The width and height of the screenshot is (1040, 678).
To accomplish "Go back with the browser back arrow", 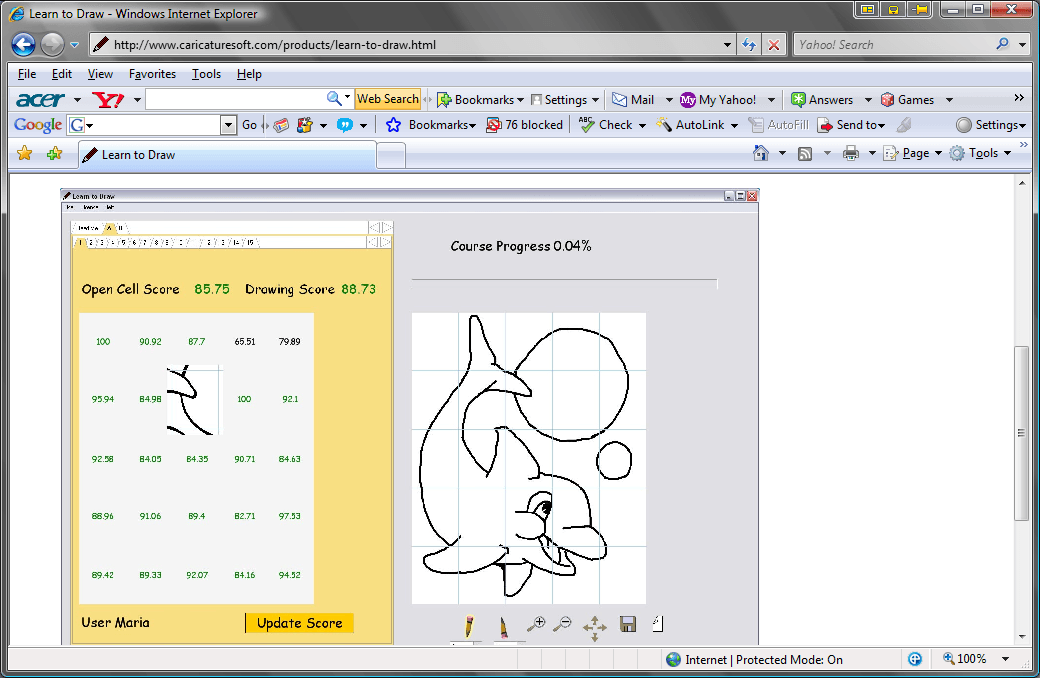I will click(23, 44).
